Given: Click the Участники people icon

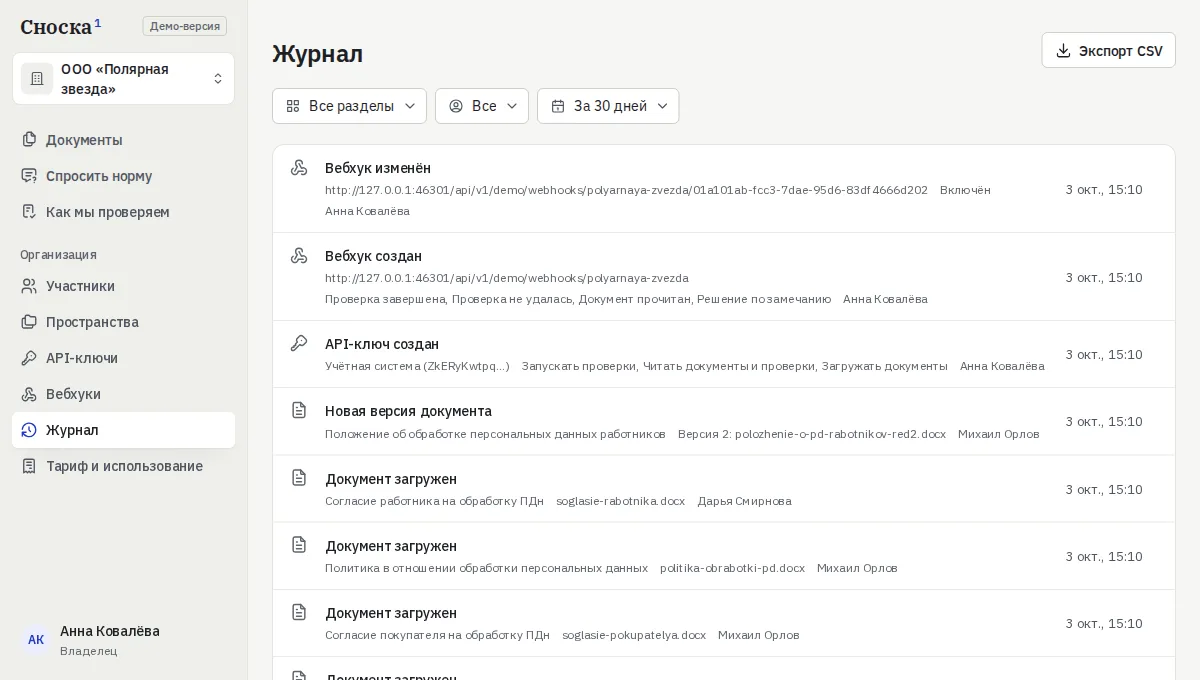Looking at the screenshot, I should [x=29, y=286].
